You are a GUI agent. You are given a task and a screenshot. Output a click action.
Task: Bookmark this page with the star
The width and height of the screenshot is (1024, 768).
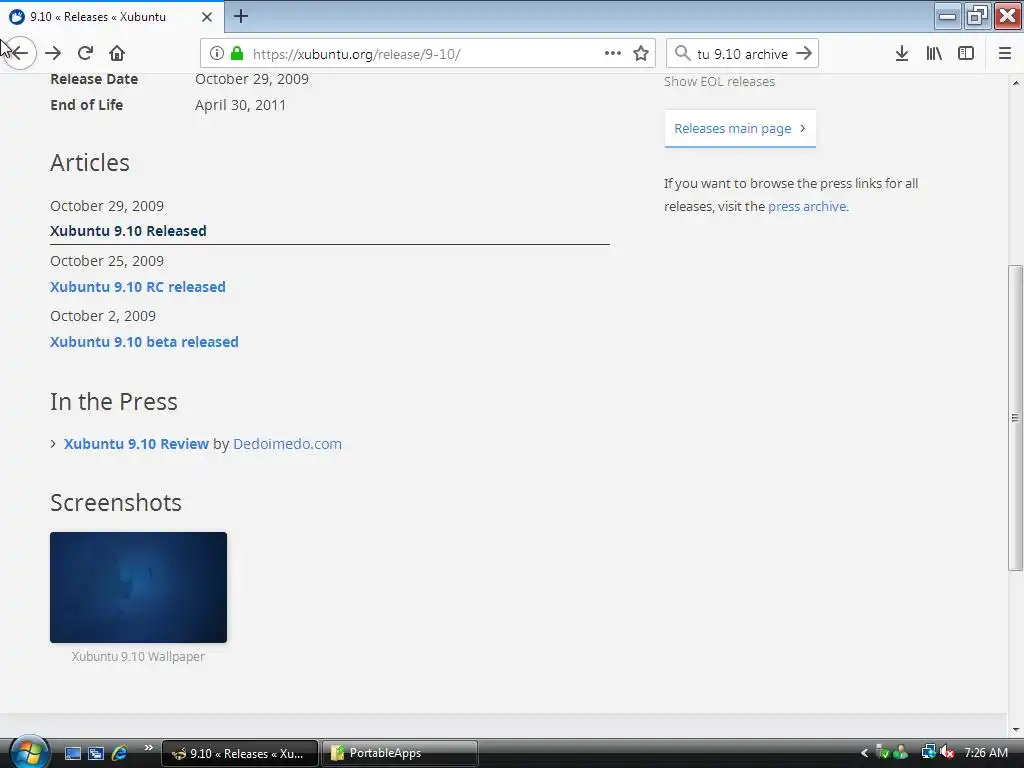(641, 54)
